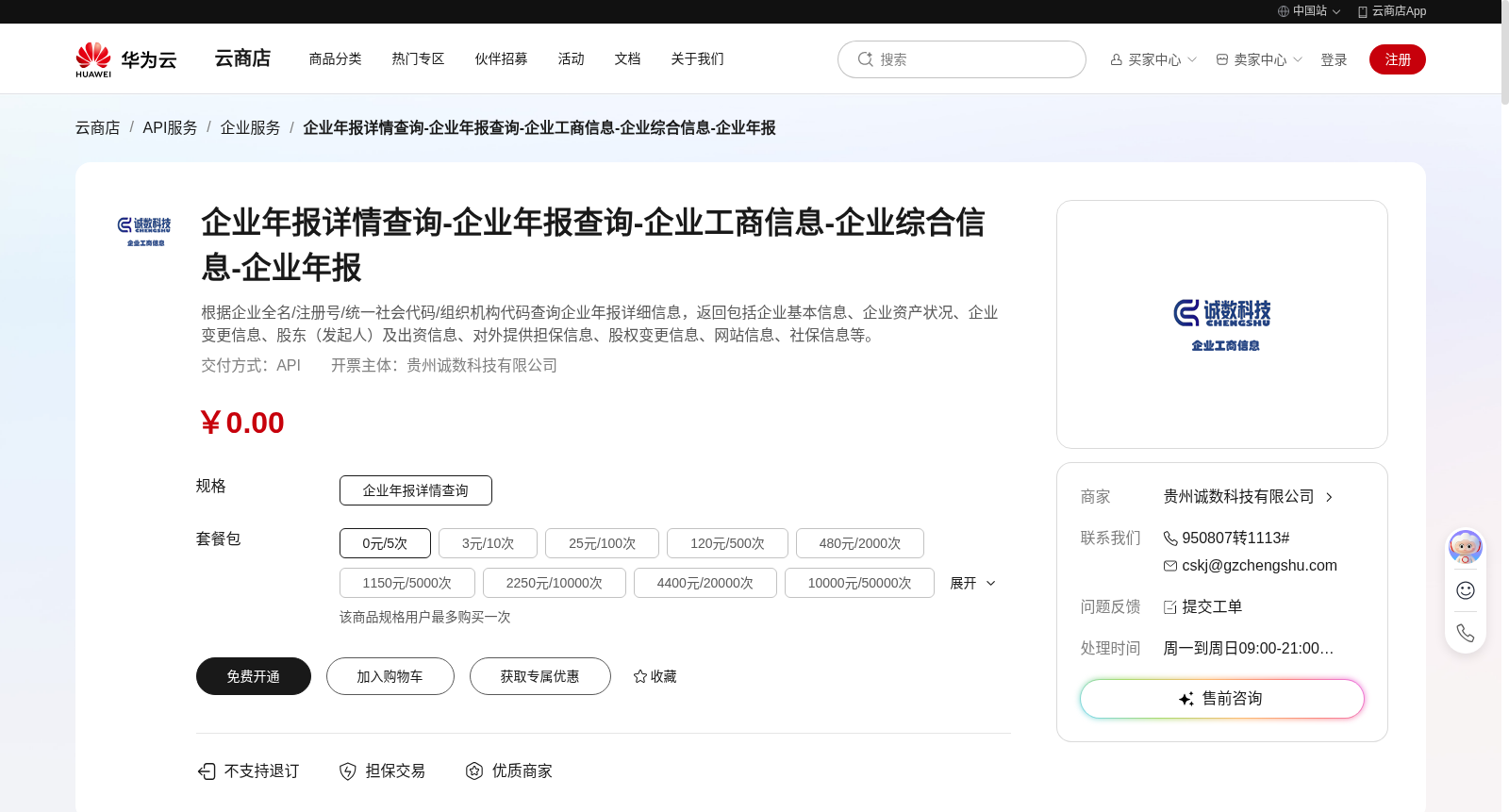Click the phone icon beside 950807转1113#

point(1170,539)
